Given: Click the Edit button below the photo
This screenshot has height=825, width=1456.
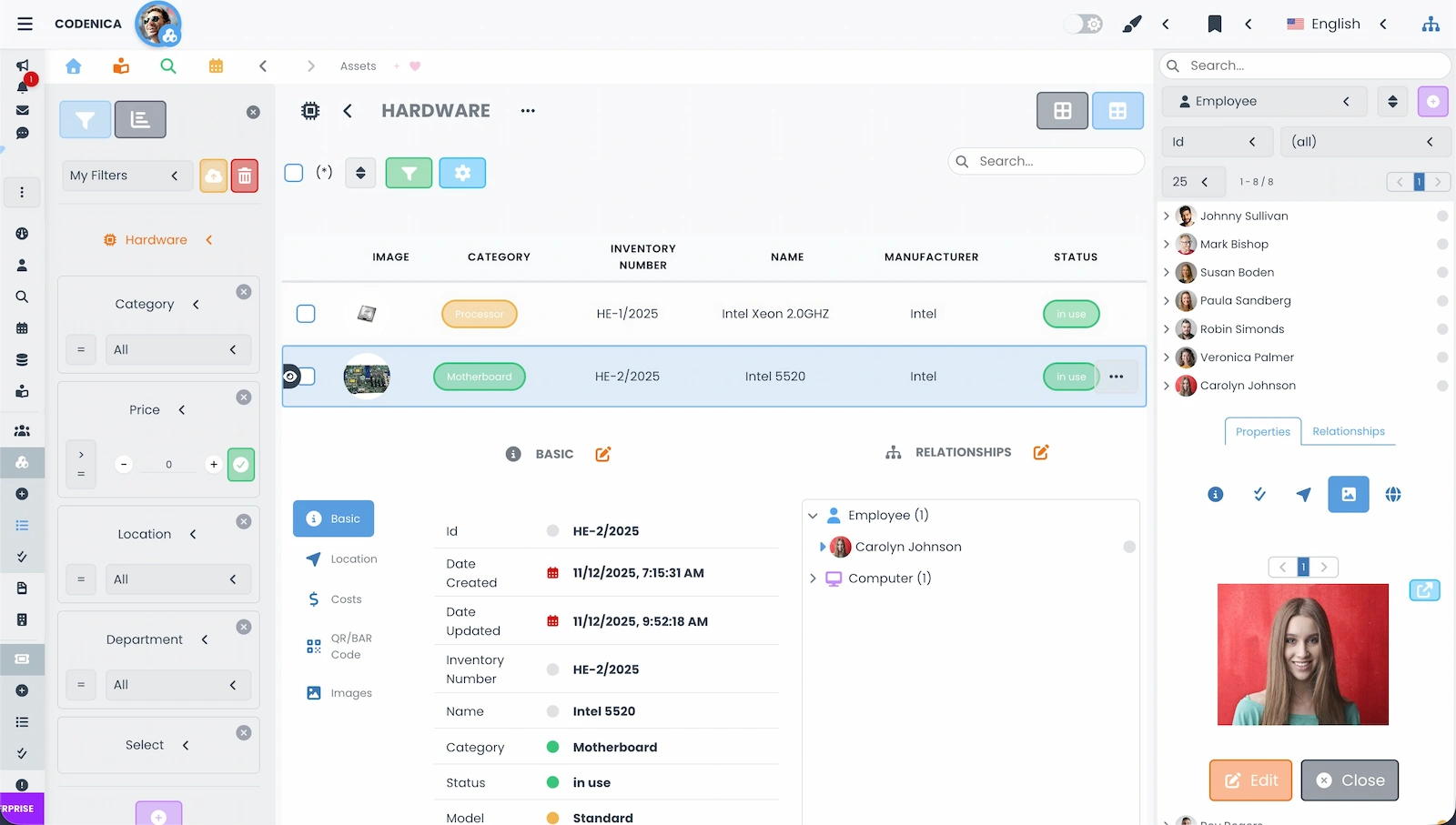Looking at the screenshot, I should coord(1249,780).
